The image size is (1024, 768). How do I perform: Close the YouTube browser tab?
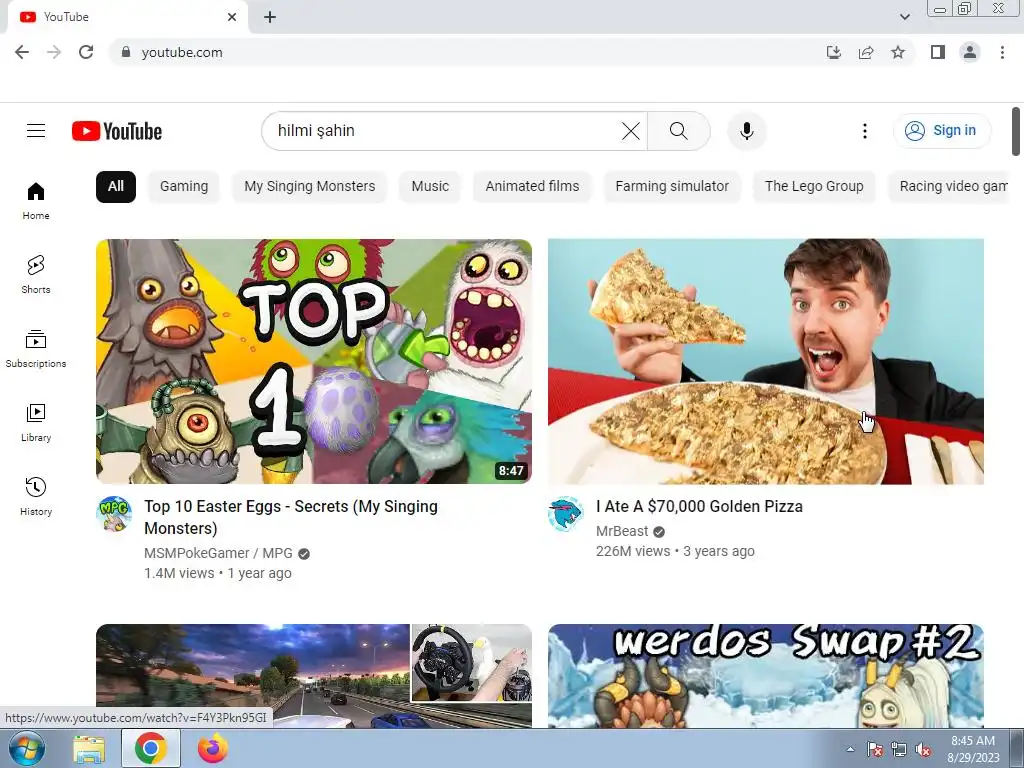pos(232,17)
